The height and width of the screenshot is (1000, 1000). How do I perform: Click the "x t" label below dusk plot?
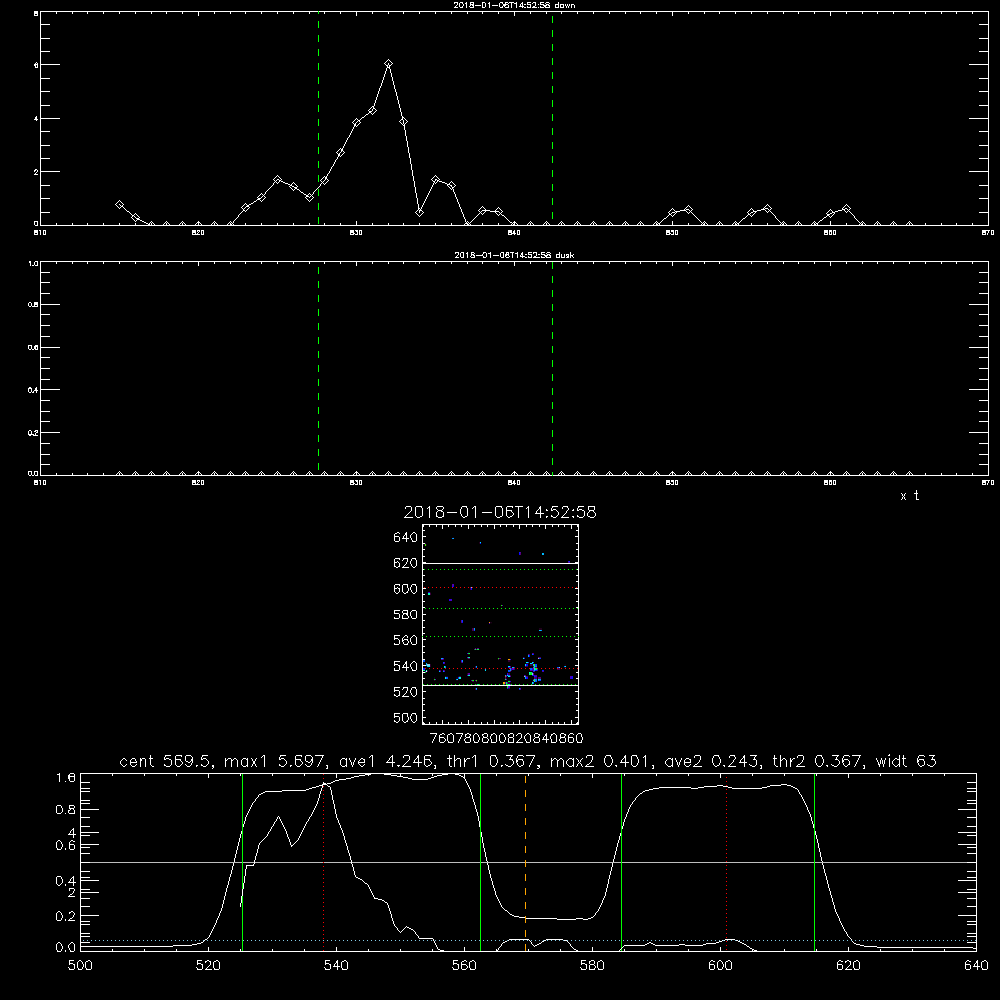pyautogui.click(x=909, y=496)
